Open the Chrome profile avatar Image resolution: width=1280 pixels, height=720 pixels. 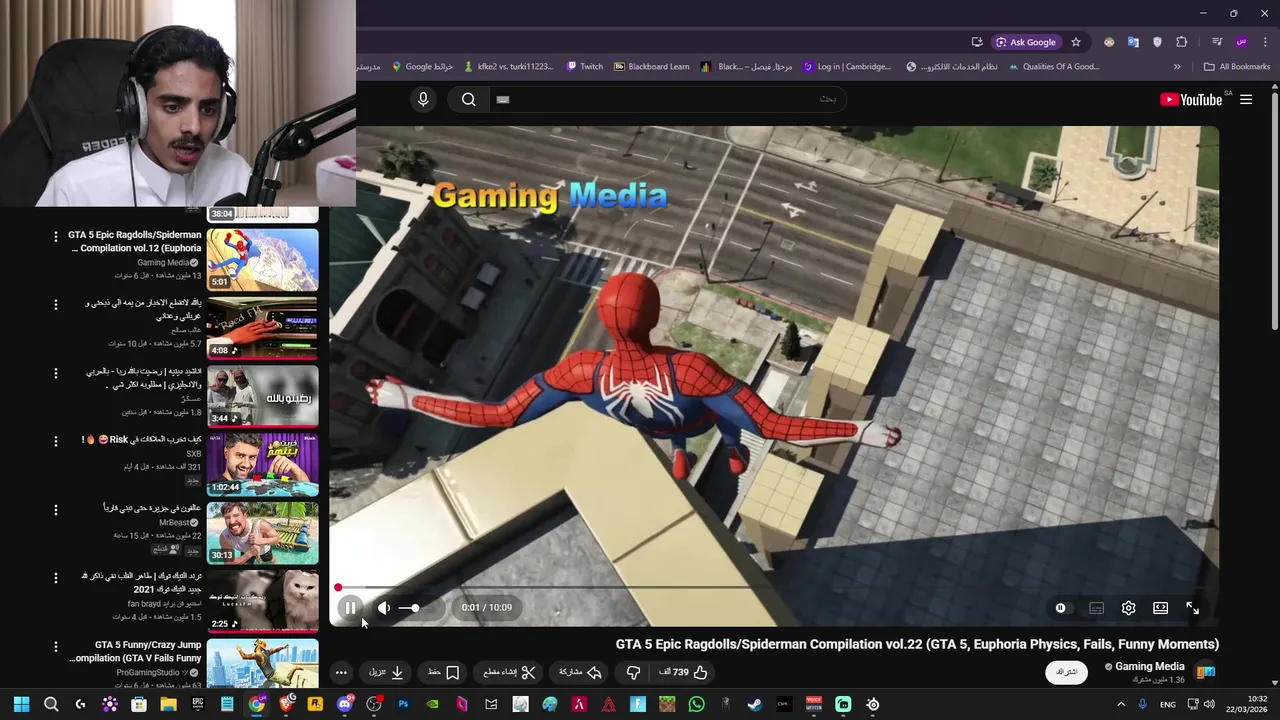coord(1241,42)
